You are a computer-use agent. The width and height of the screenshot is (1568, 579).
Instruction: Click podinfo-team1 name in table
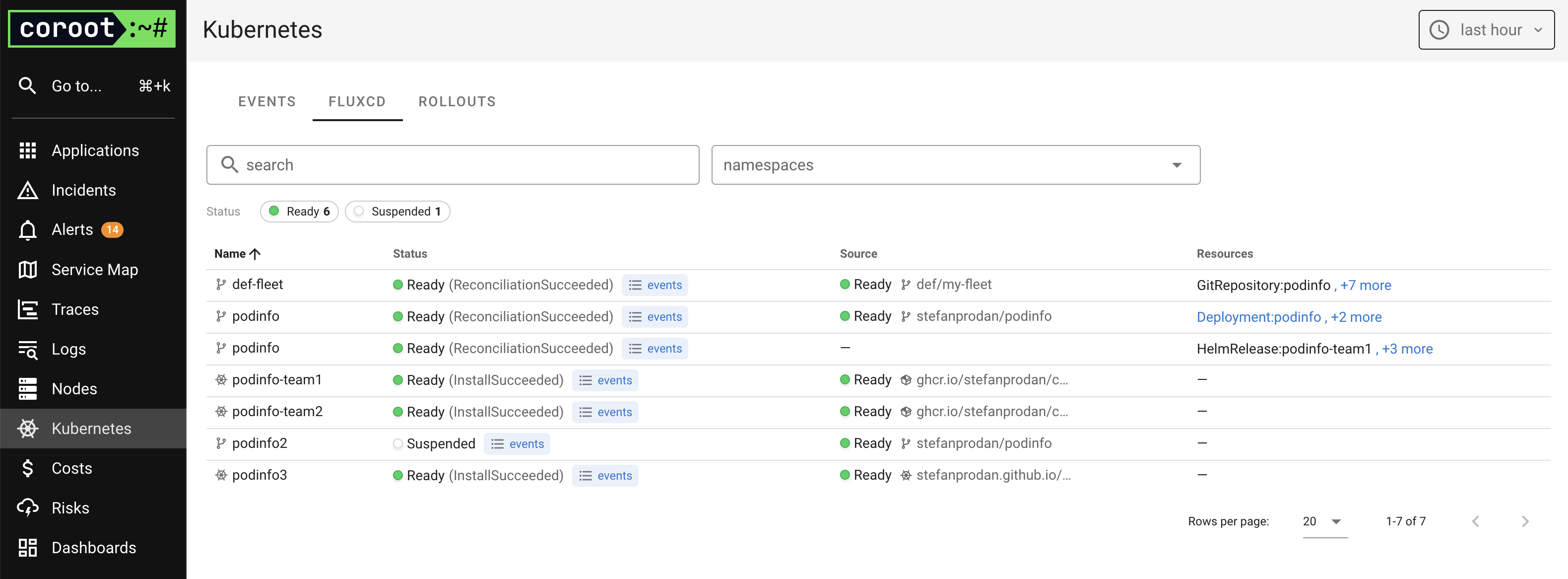(277, 380)
